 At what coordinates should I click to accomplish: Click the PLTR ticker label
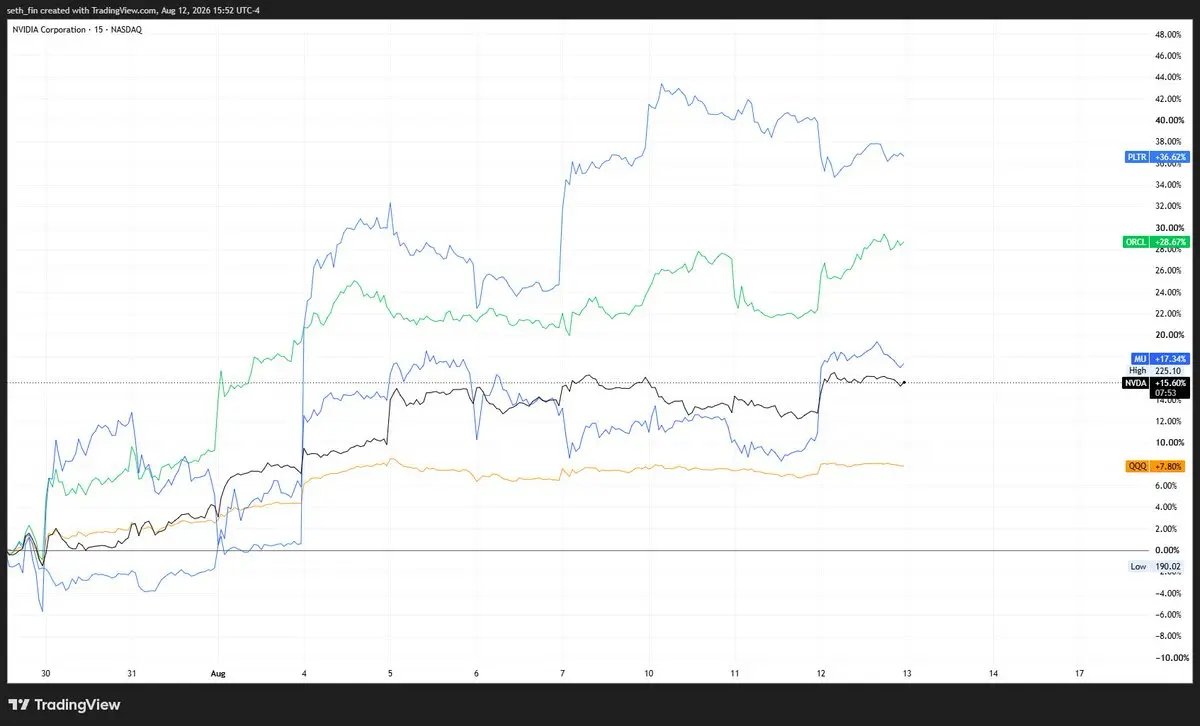click(x=1137, y=157)
